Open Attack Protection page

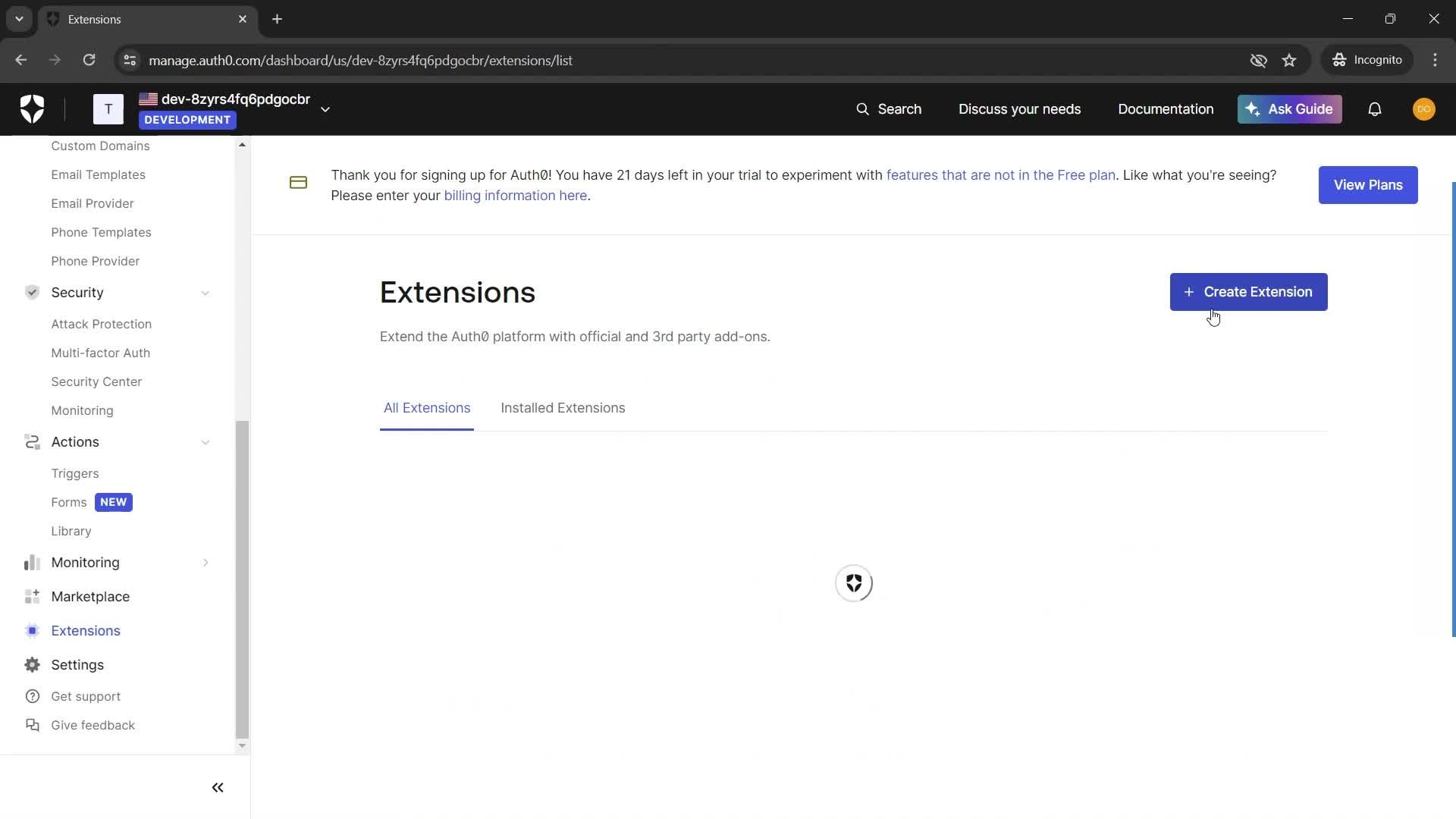[x=101, y=325]
